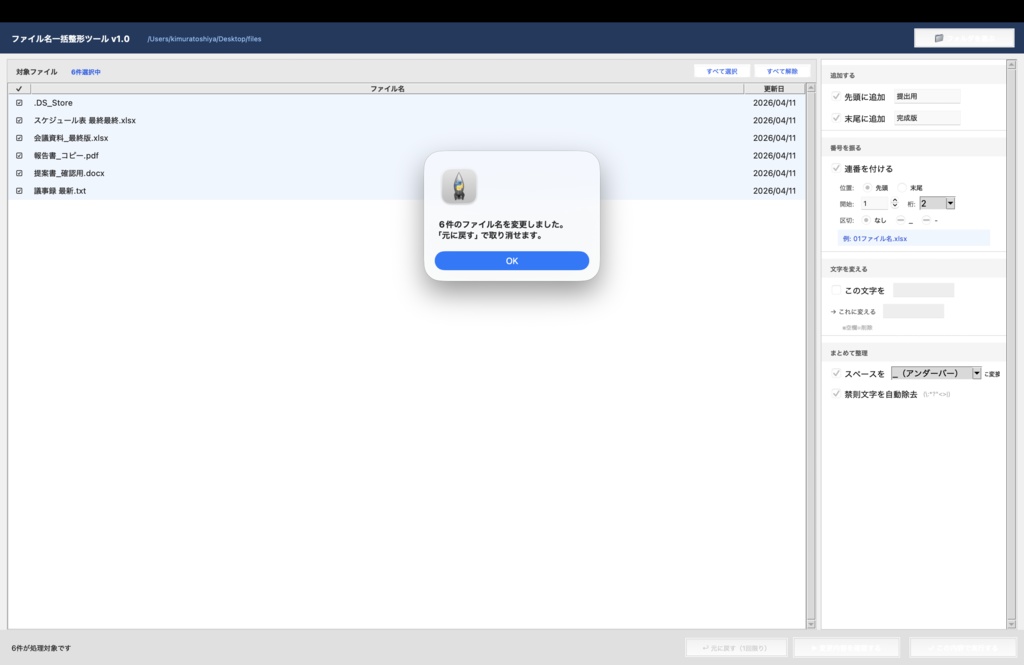Choose the underscore 区切り separator radio

(x=900, y=220)
